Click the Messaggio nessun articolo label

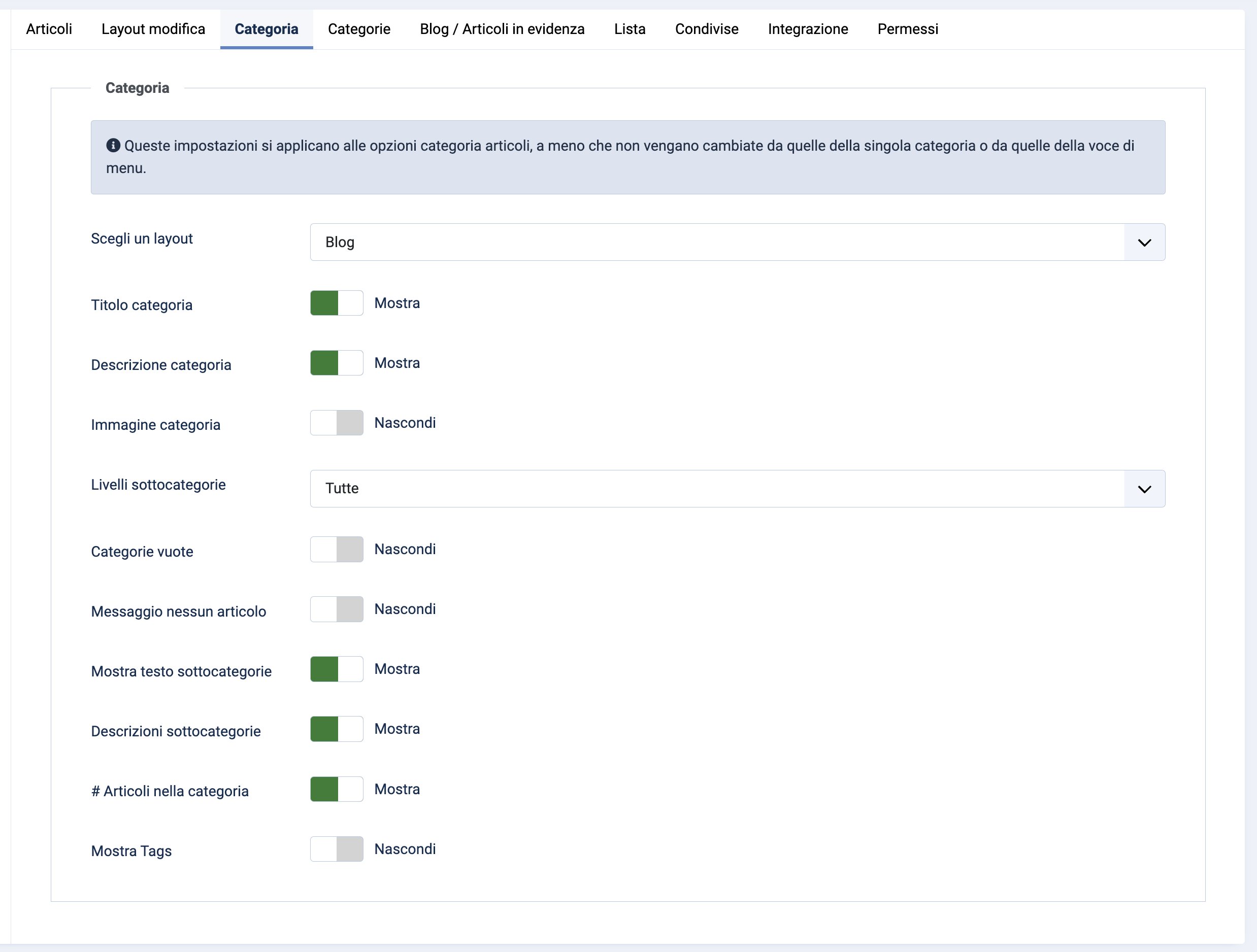tap(178, 611)
